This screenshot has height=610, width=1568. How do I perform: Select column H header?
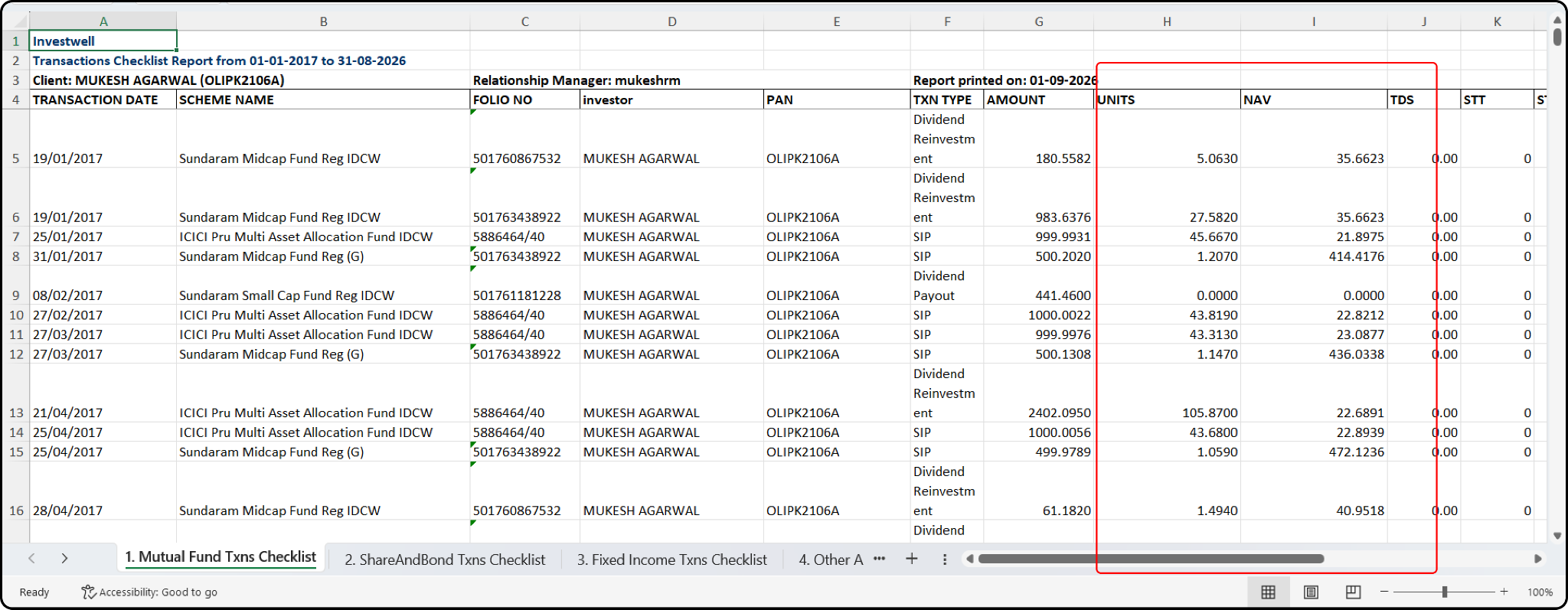tap(1167, 21)
